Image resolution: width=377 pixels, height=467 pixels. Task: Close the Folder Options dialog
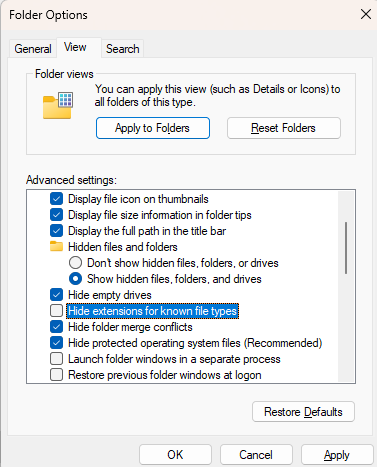click(366, 14)
